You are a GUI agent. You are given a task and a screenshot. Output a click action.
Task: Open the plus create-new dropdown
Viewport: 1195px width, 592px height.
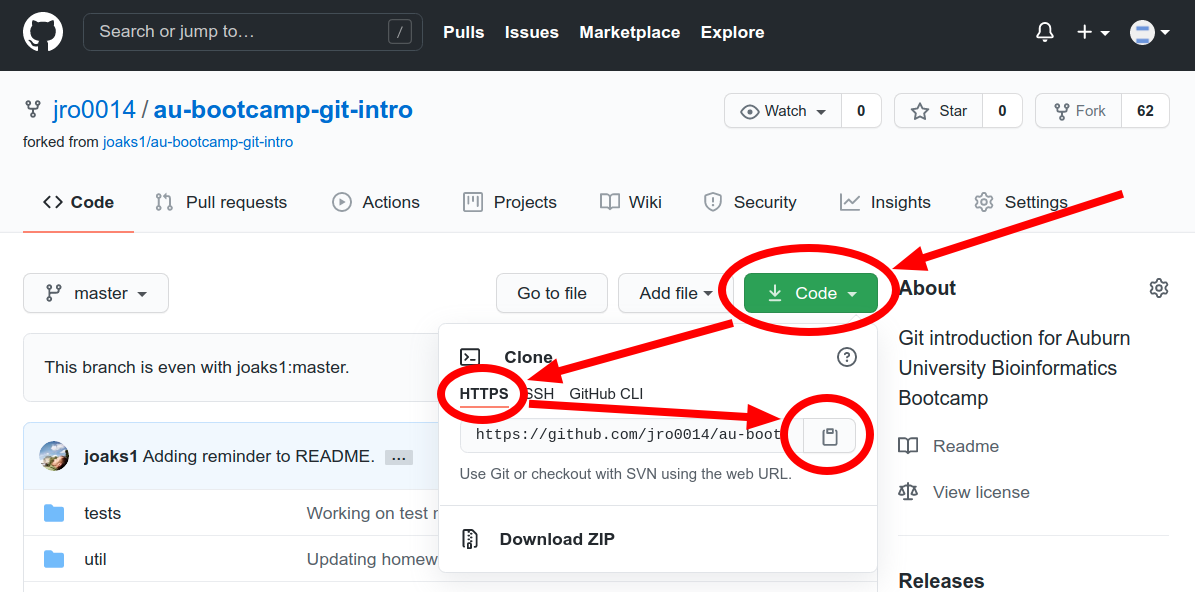coord(1092,32)
